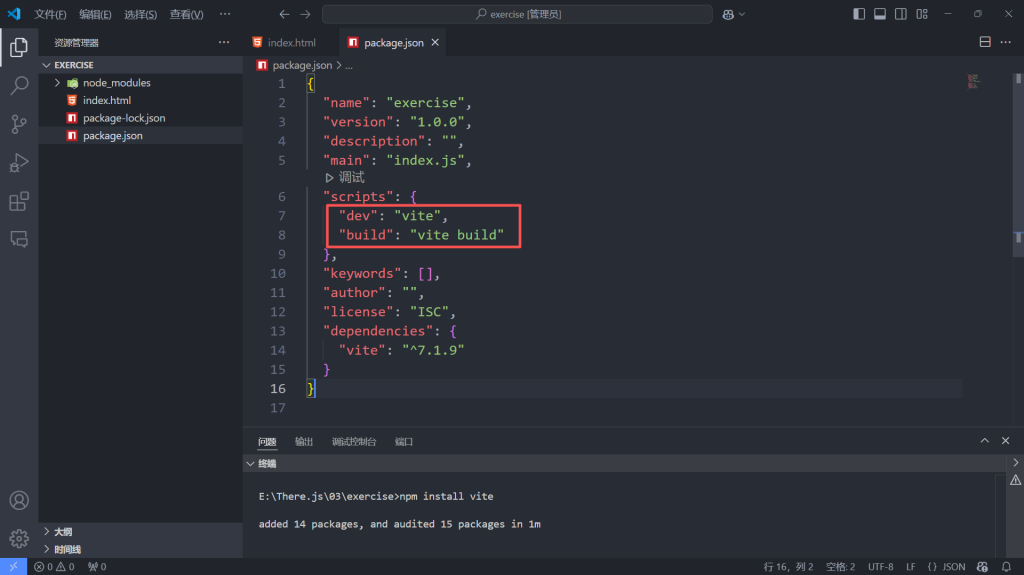Image resolution: width=1024 pixels, height=575 pixels.
Task: Click the Accounts icon in activity bar
Action: click(x=19, y=500)
